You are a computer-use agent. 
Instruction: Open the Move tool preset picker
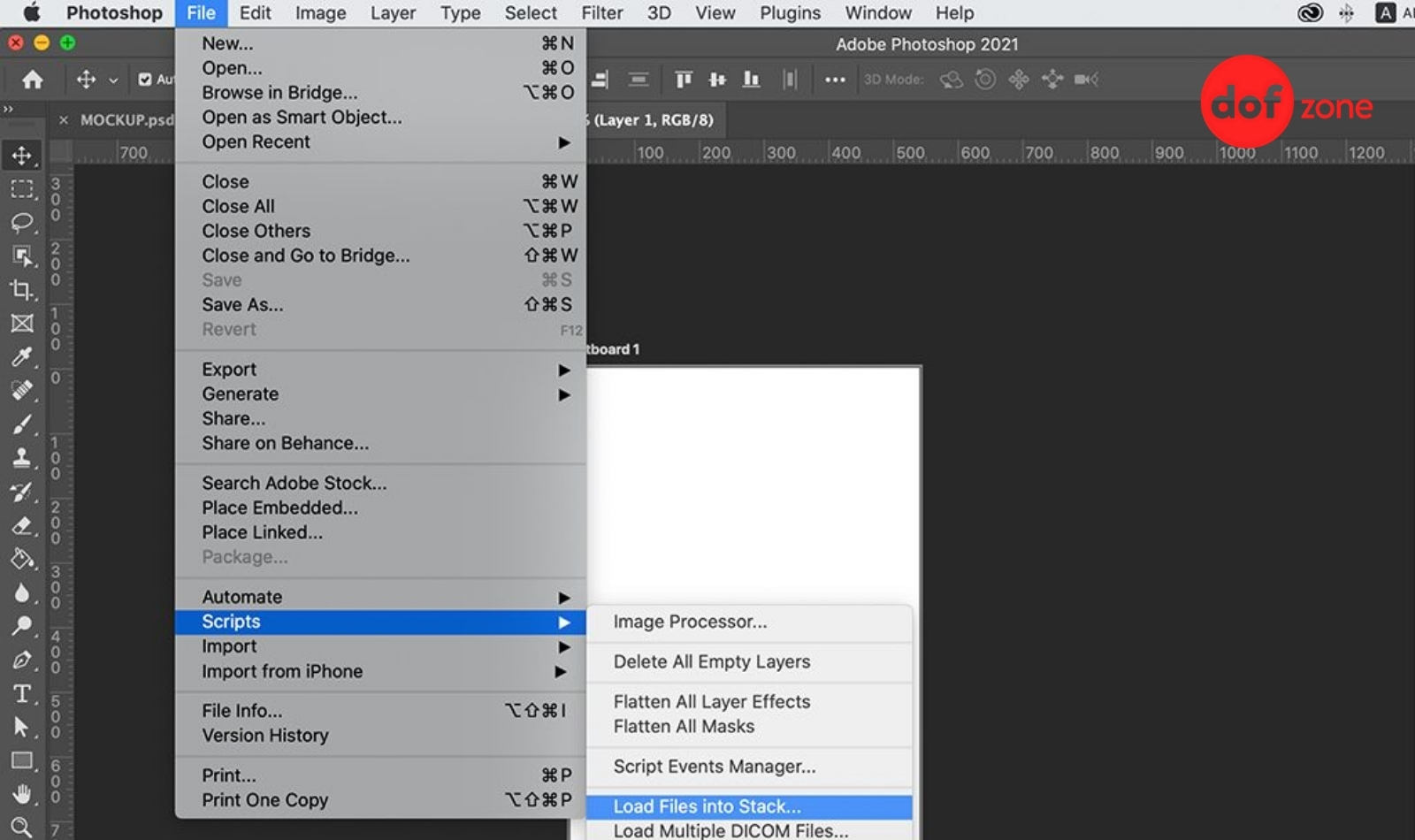(x=113, y=80)
